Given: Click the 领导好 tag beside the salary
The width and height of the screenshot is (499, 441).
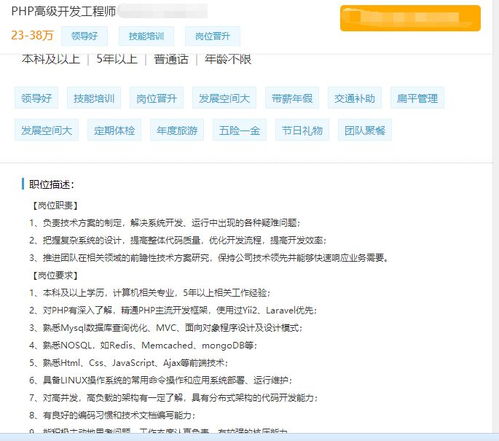Looking at the screenshot, I should [x=84, y=36].
